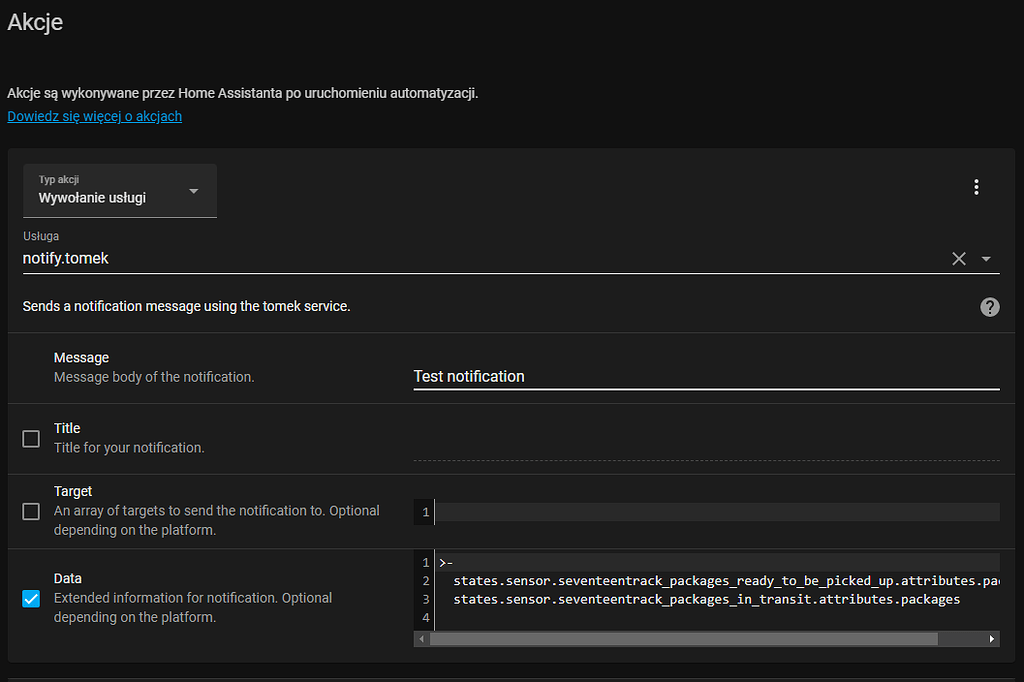Clear the notify.tomek service field
This screenshot has height=682, width=1024.
point(959,259)
